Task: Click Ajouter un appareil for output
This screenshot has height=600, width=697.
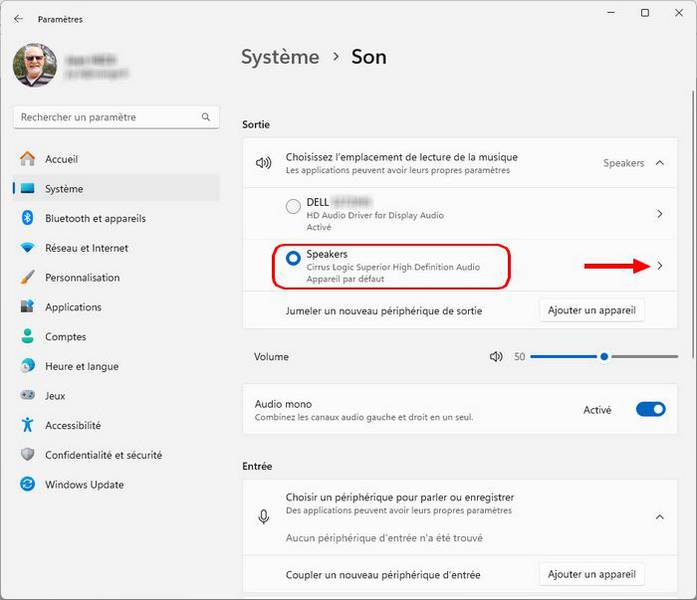Action: click(592, 310)
